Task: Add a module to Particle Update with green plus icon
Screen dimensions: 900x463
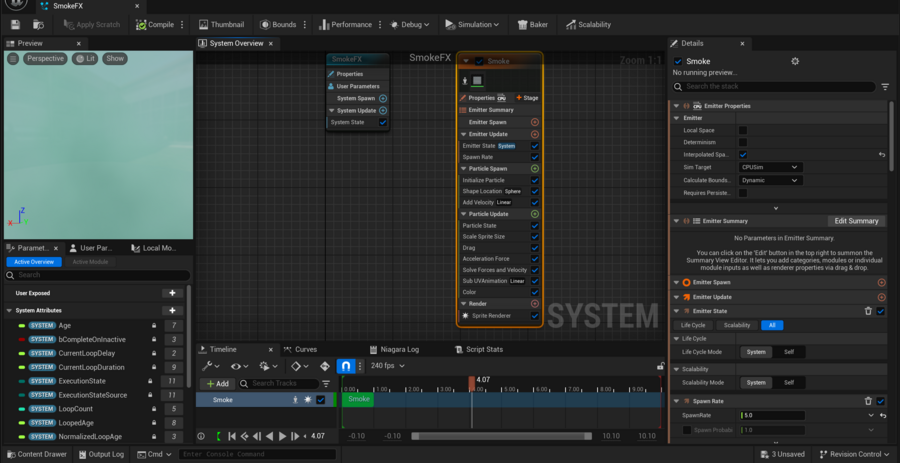Action: 535,214
